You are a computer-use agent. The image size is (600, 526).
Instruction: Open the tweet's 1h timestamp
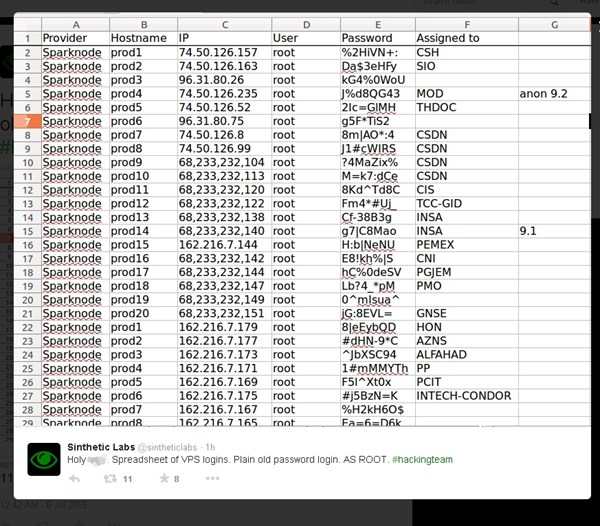coord(210,447)
